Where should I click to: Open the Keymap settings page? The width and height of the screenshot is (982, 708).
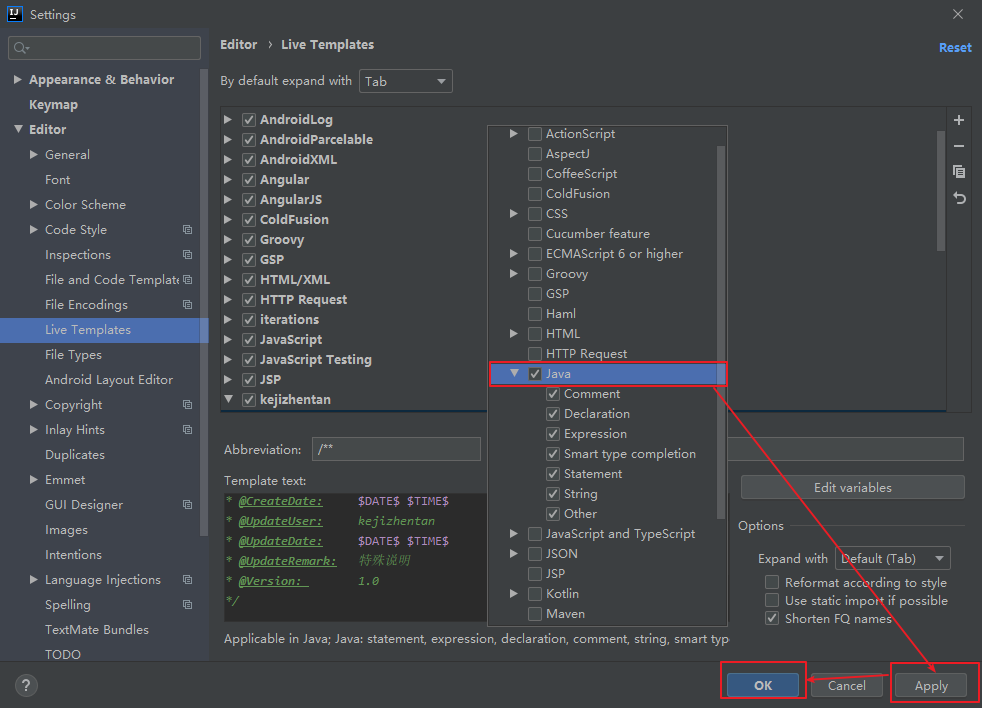pos(53,105)
